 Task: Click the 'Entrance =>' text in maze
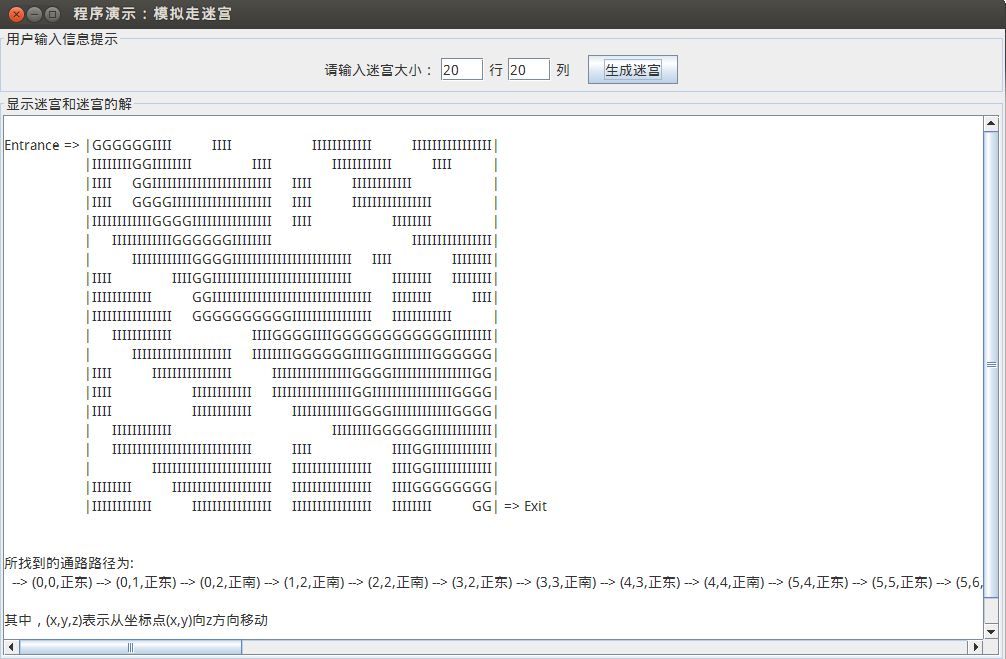click(41, 146)
